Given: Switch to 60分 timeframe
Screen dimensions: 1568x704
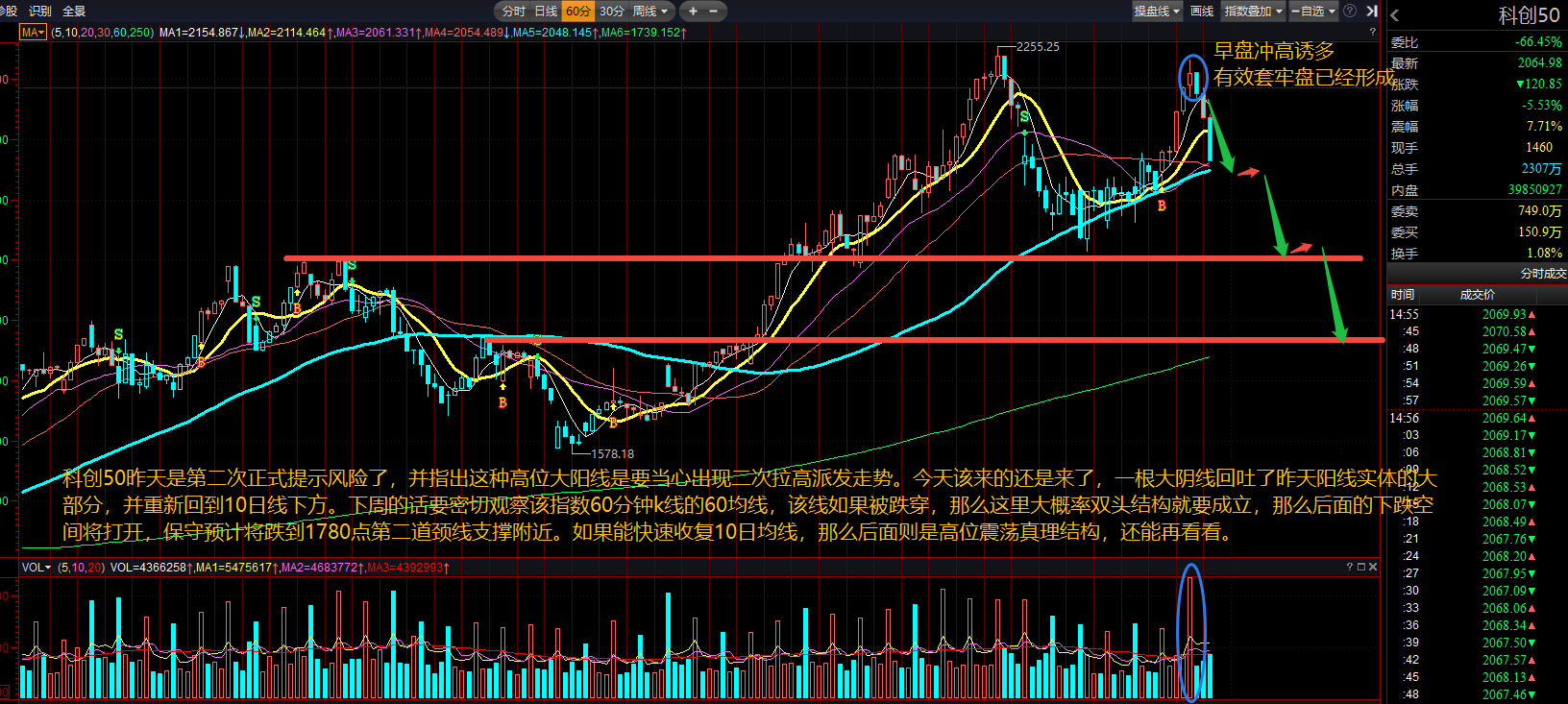Looking at the screenshot, I should [578, 12].
